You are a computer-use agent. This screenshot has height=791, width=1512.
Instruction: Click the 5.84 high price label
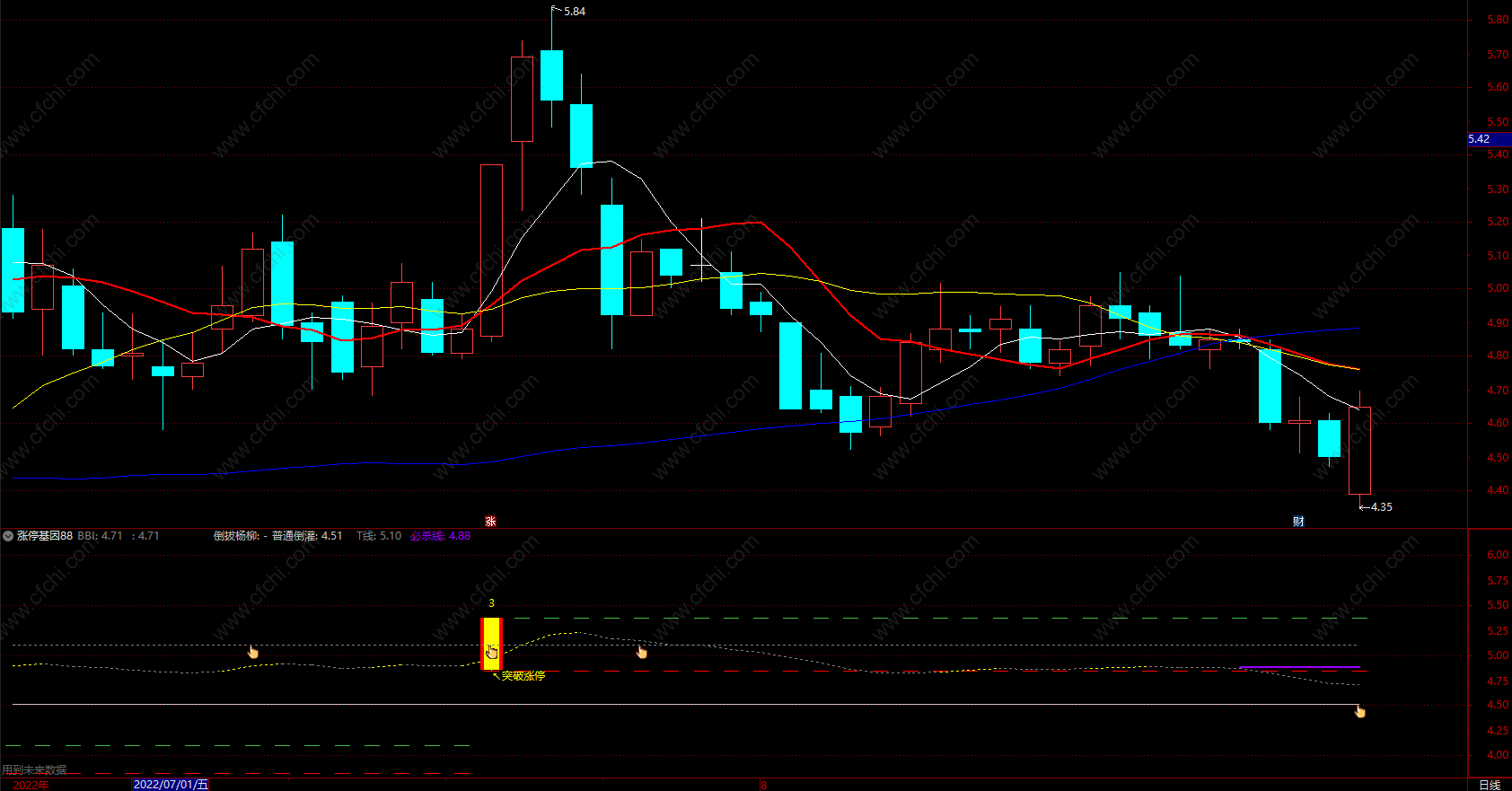575,12
